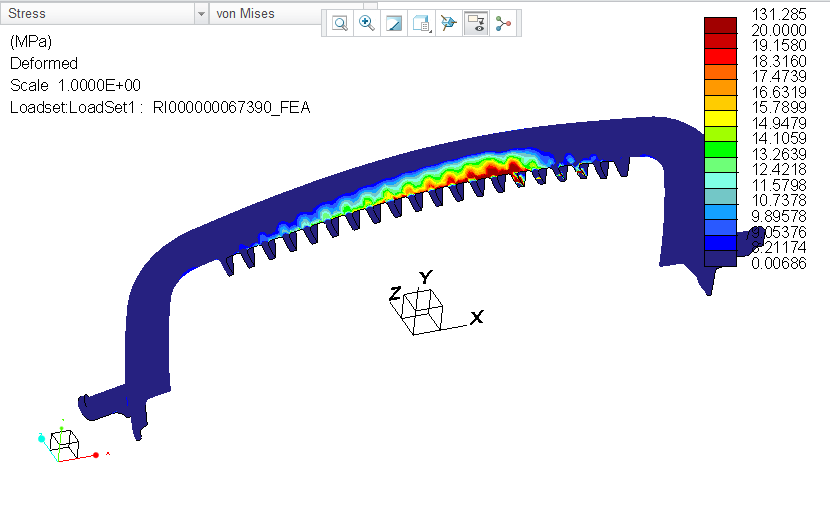Click the legend value 14.9479
Viewport: 830px width, 516px height.
click(779, 123)
